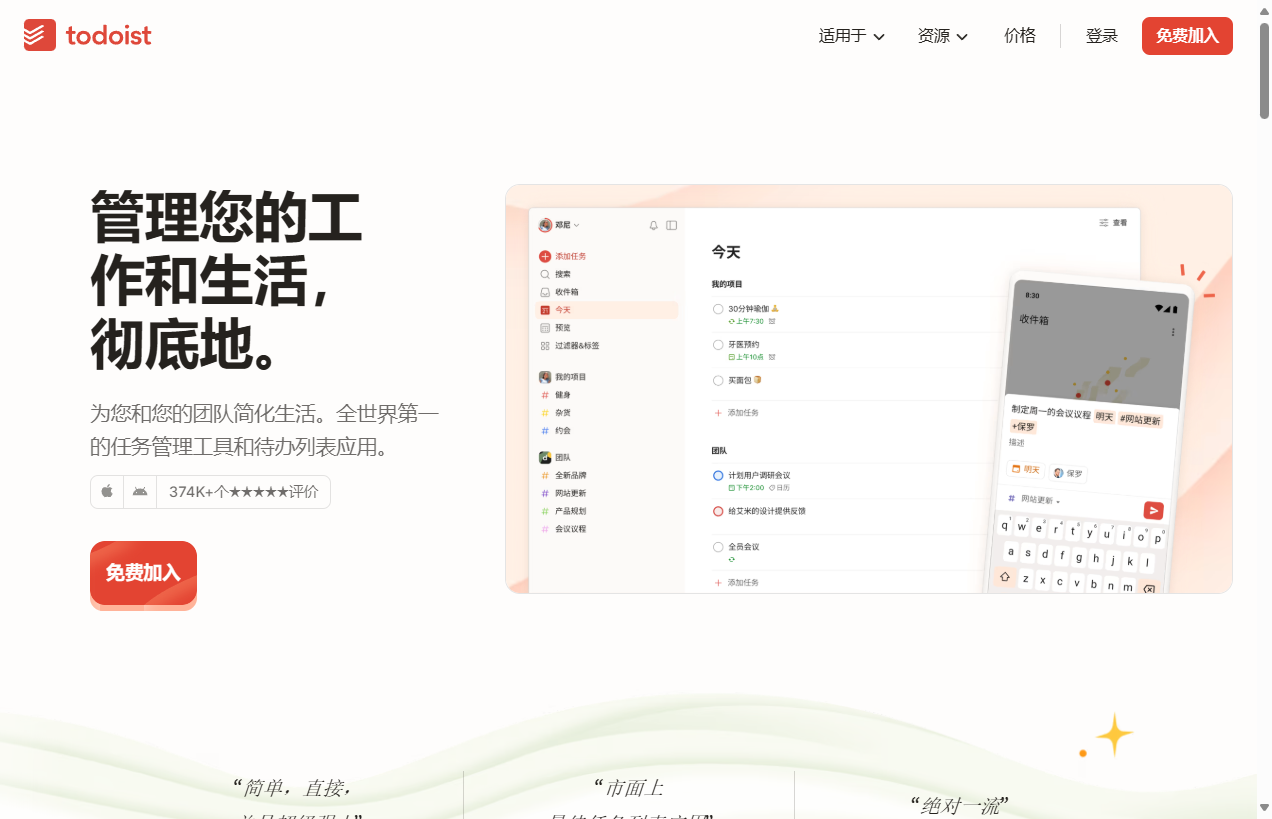
Task: Click the red 免费加入 header button
Action: (1187, 36)
